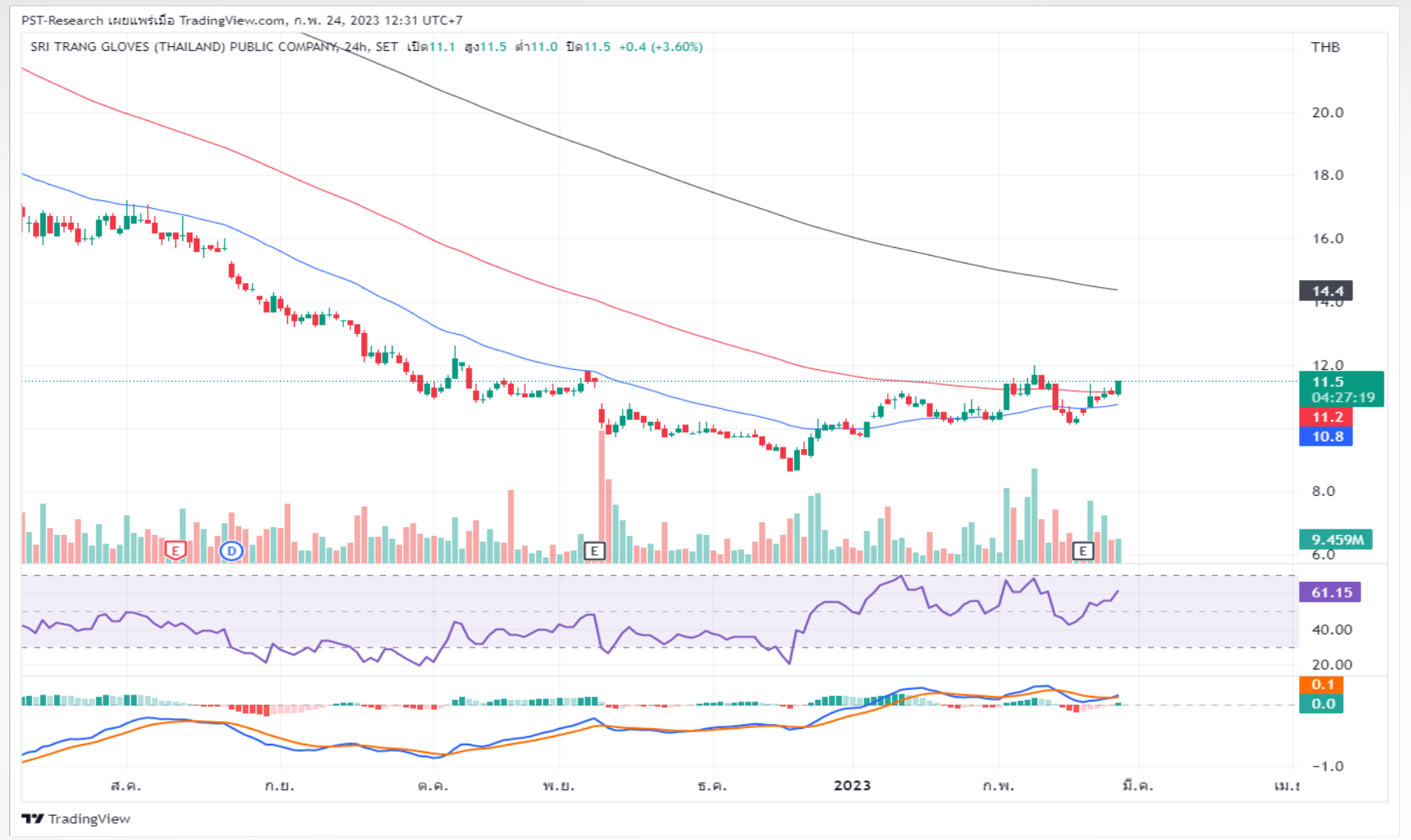Click the 16.0 price axis tick

tap(1327, 239)
